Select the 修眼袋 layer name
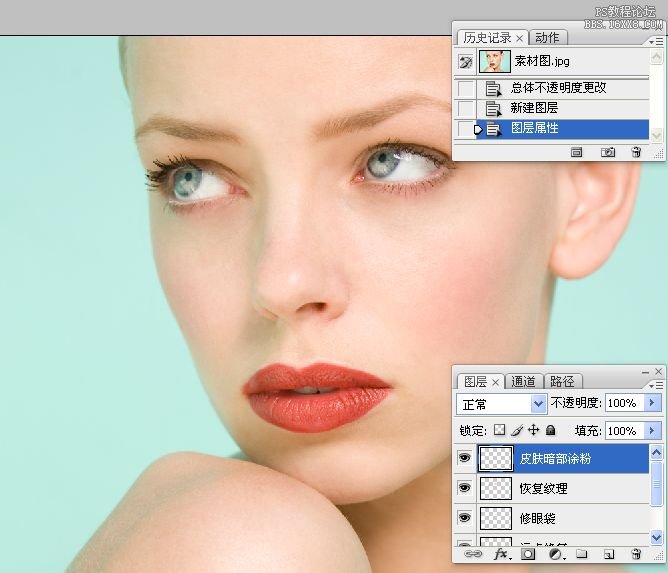Image resolution: width=668 pixels, height=573 pixels. [x=538, y=518]
